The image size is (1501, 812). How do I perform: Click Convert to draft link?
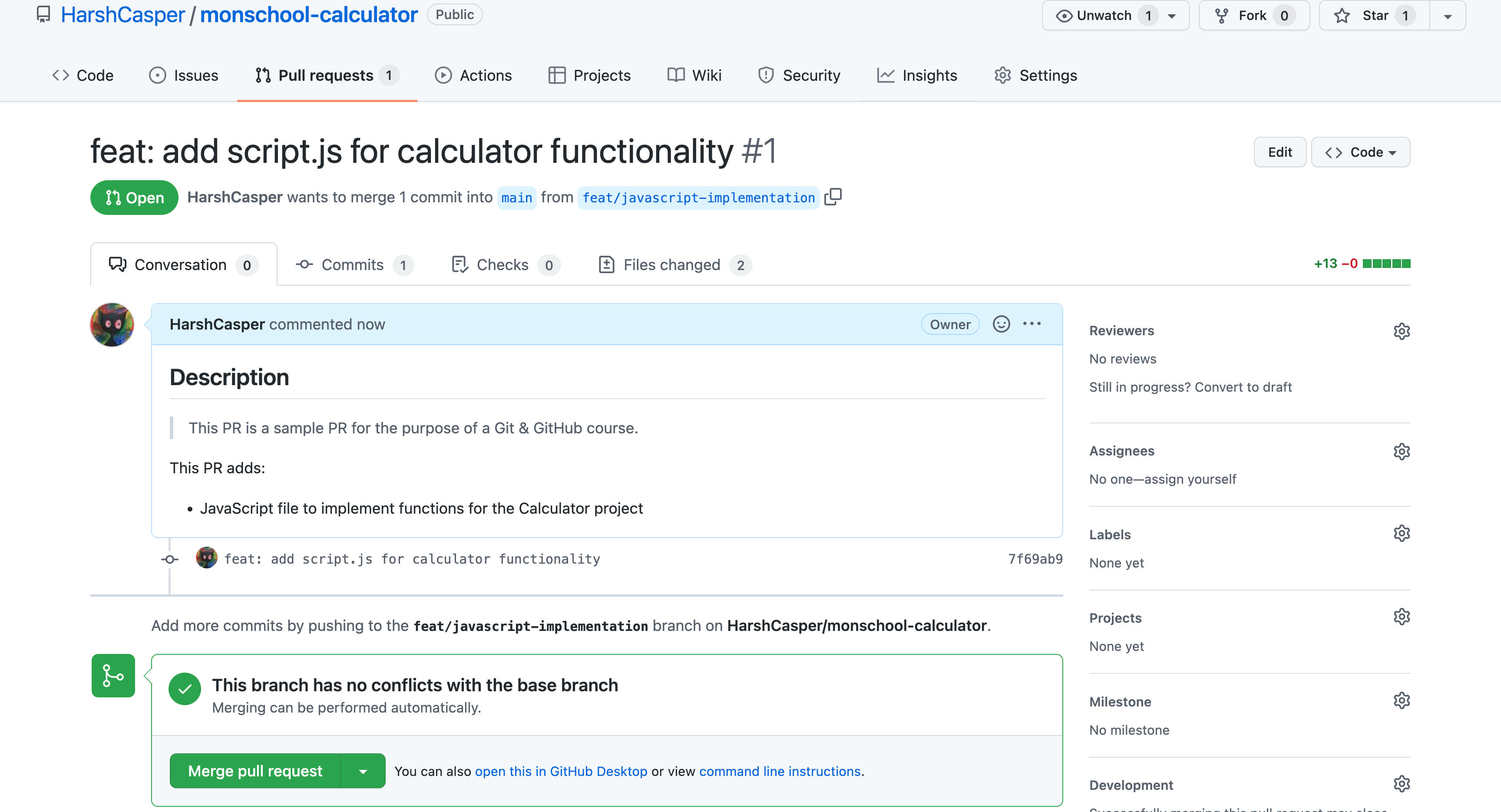pos(1243,387)
